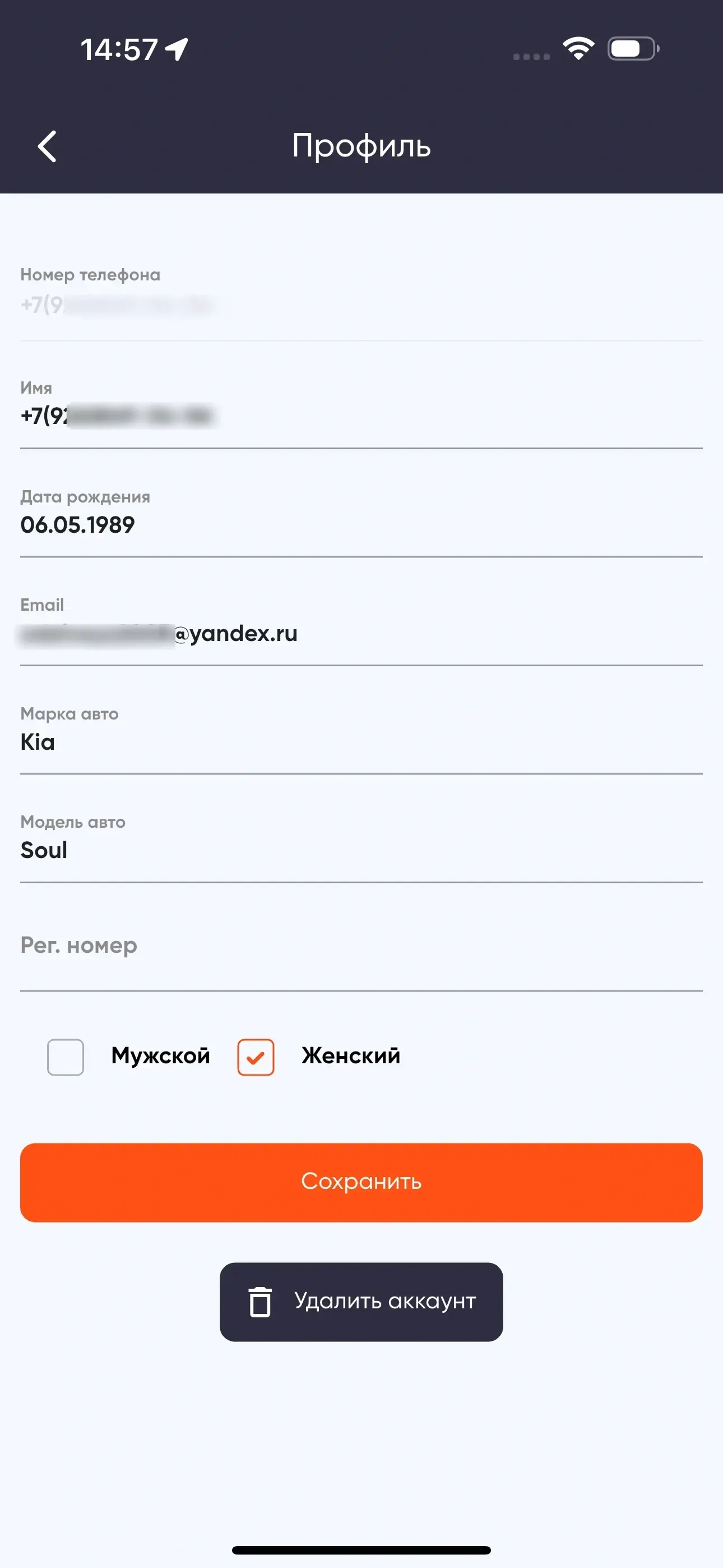Tap the battery status icon

coord(633,49)
